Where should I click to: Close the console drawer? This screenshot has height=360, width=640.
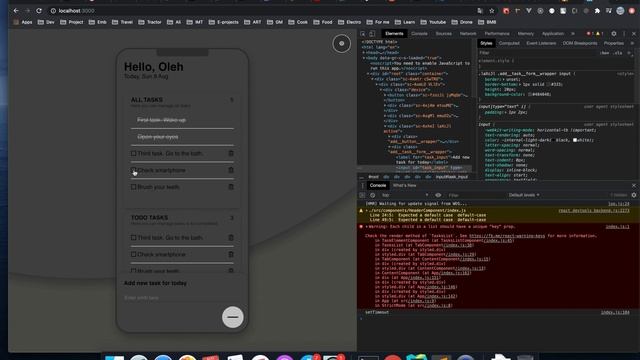tap(633, 185)
